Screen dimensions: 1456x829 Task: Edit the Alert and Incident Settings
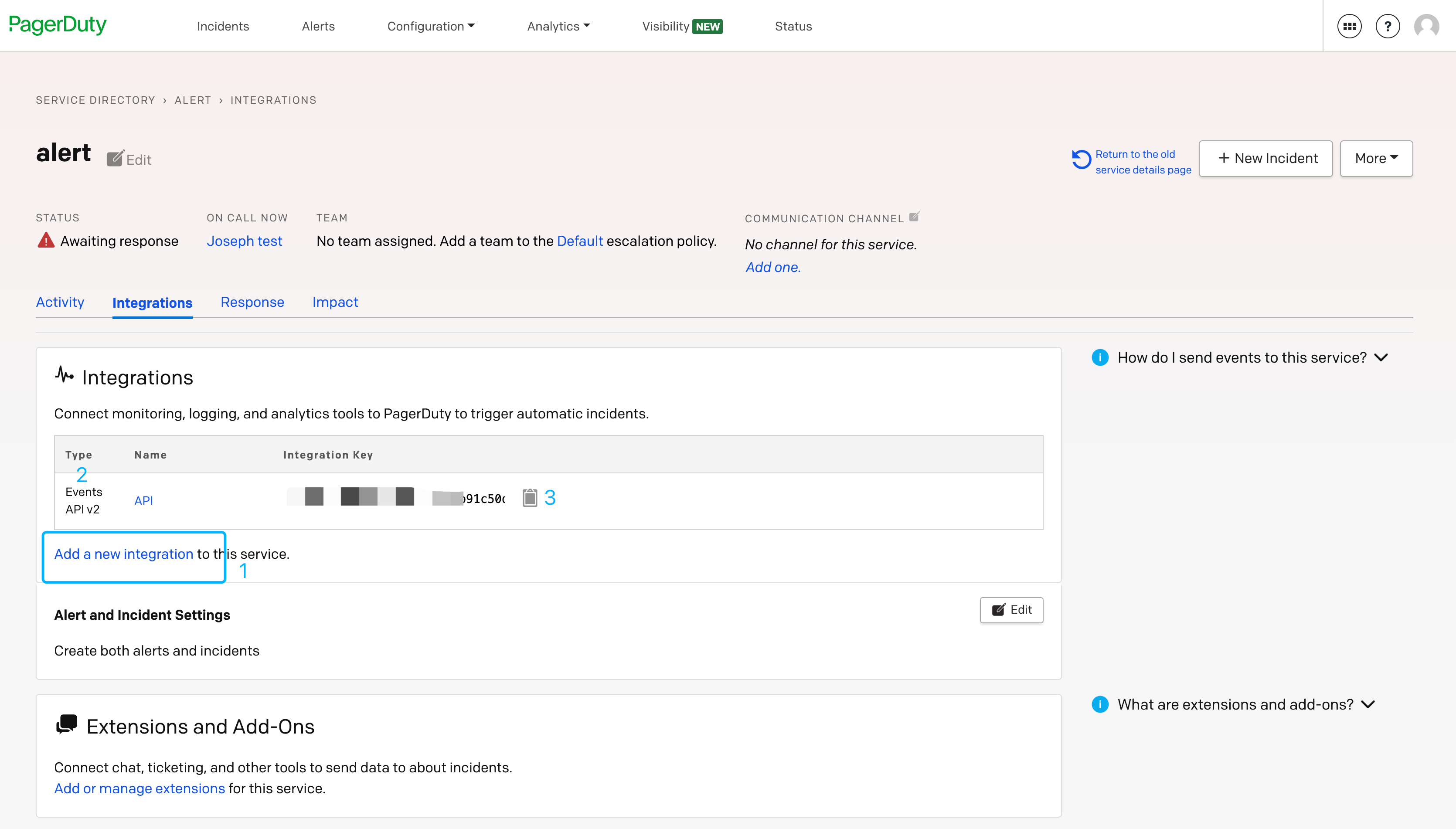point(1011,610)
